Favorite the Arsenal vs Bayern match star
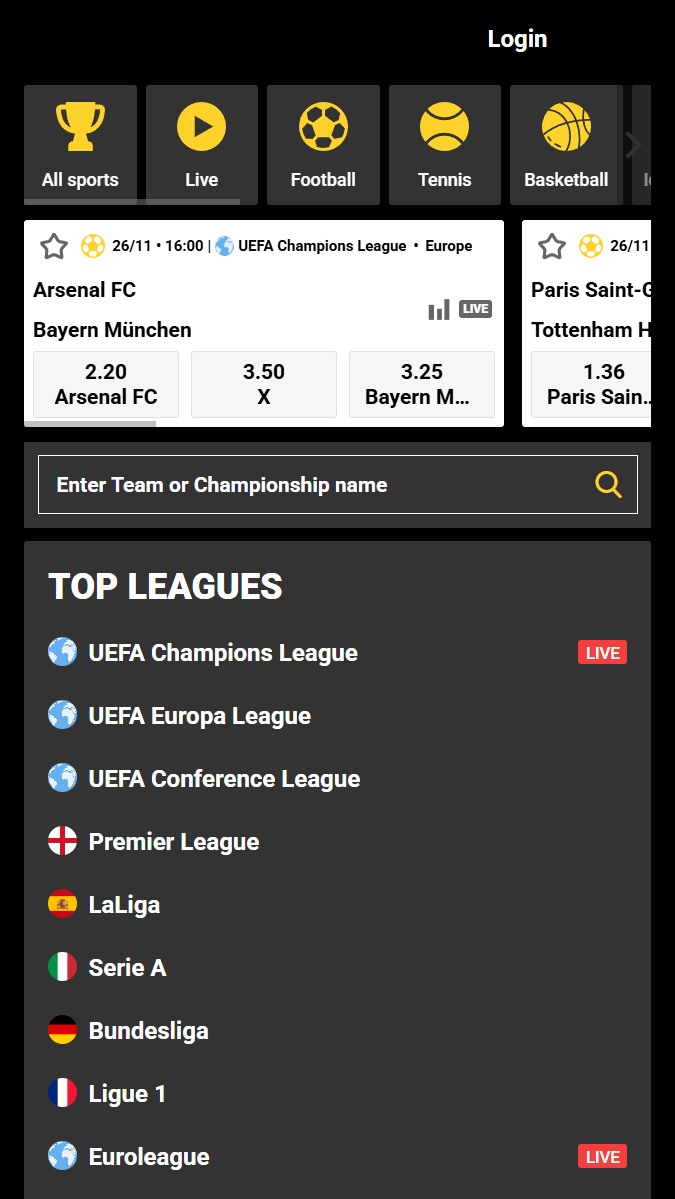 54,245
